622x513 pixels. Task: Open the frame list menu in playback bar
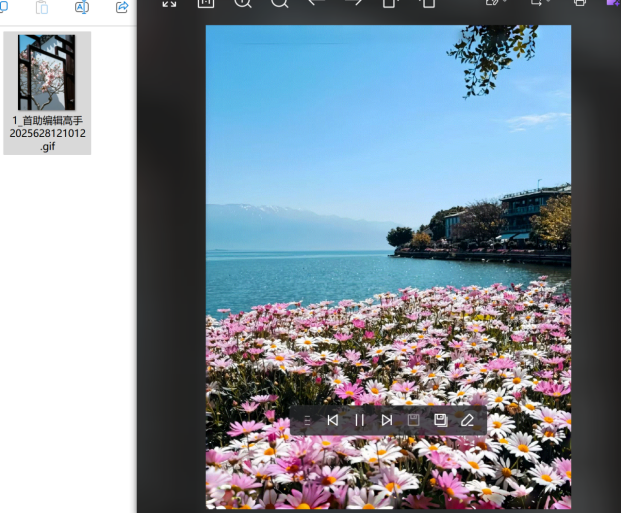click(x=307, y=420)
